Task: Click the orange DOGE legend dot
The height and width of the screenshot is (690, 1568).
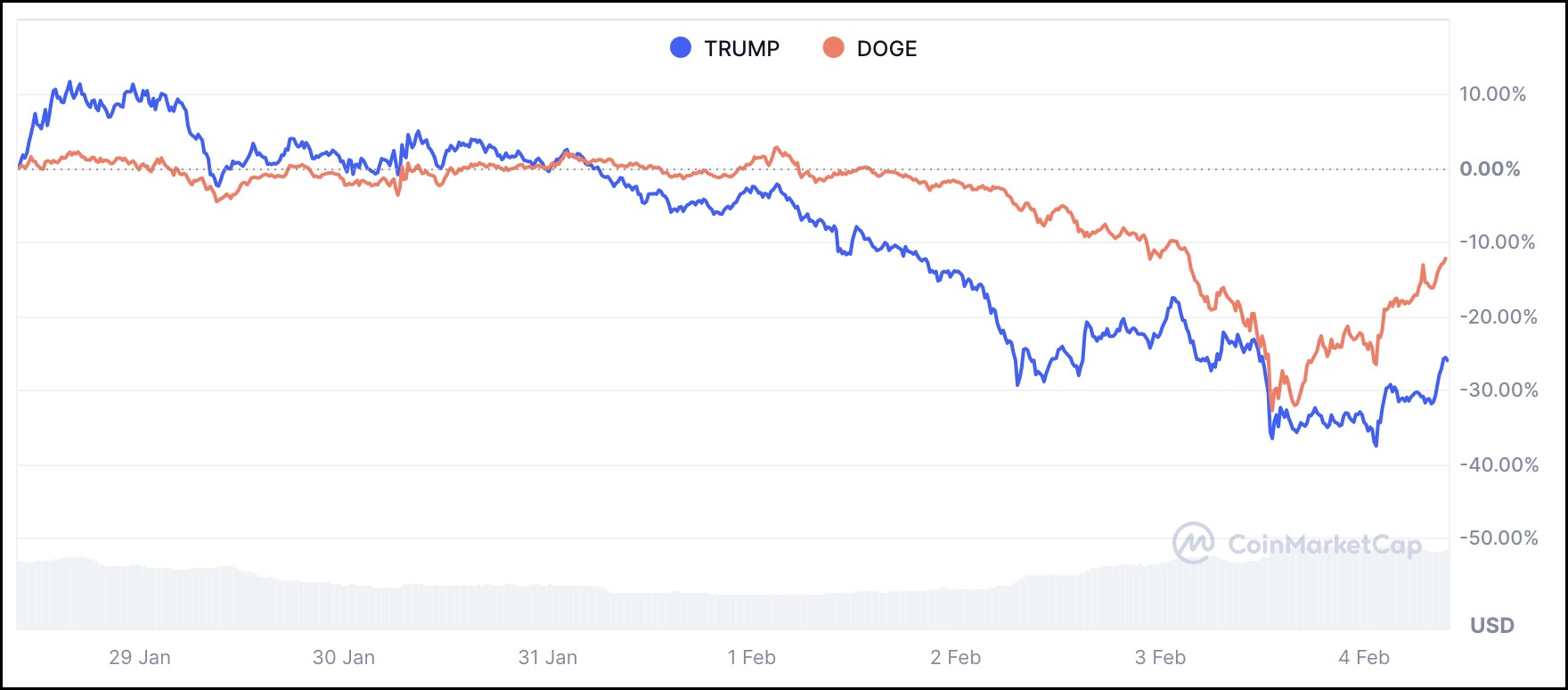Action: (x=833, y=48)
